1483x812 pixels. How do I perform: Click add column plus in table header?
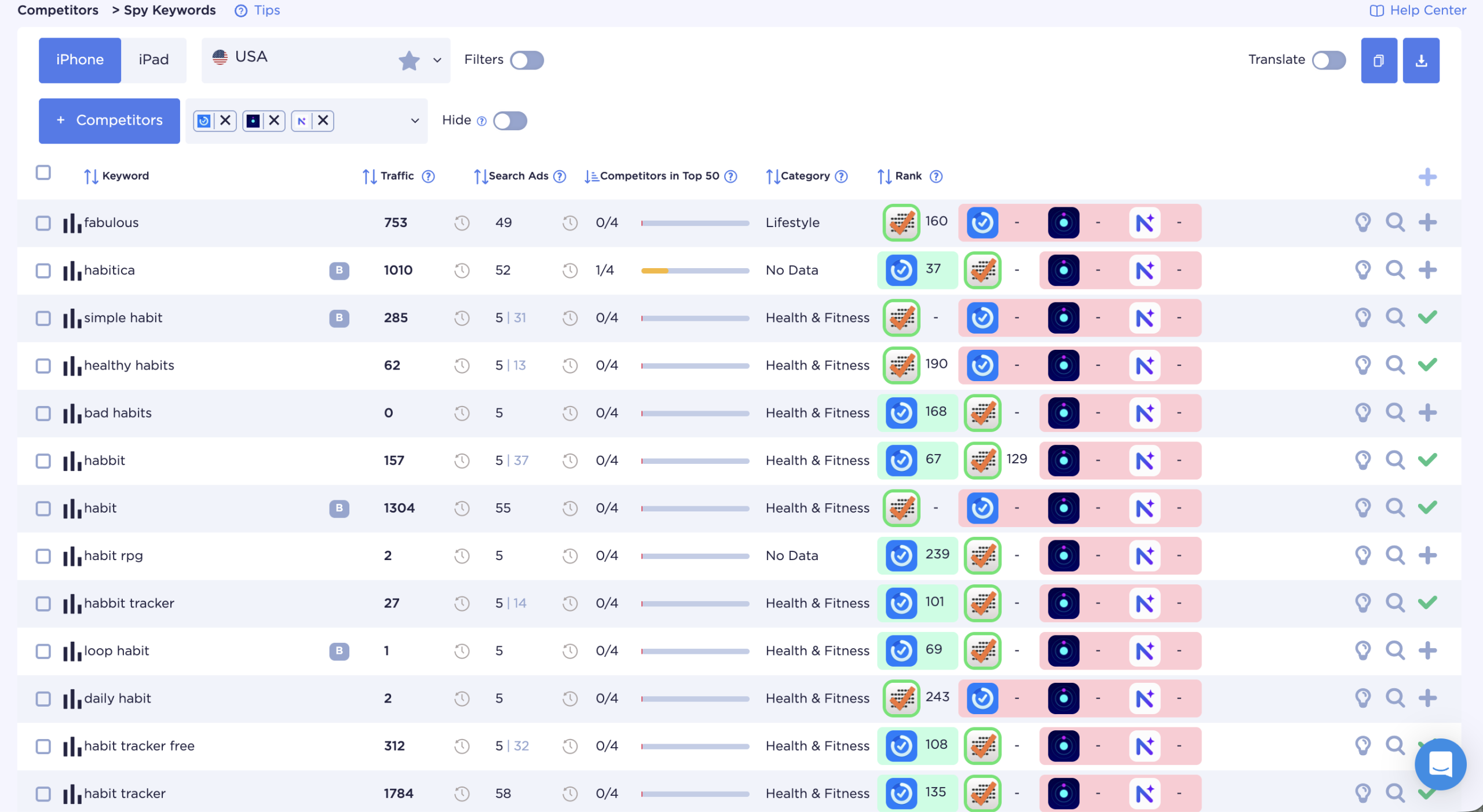coord(1427,177)
